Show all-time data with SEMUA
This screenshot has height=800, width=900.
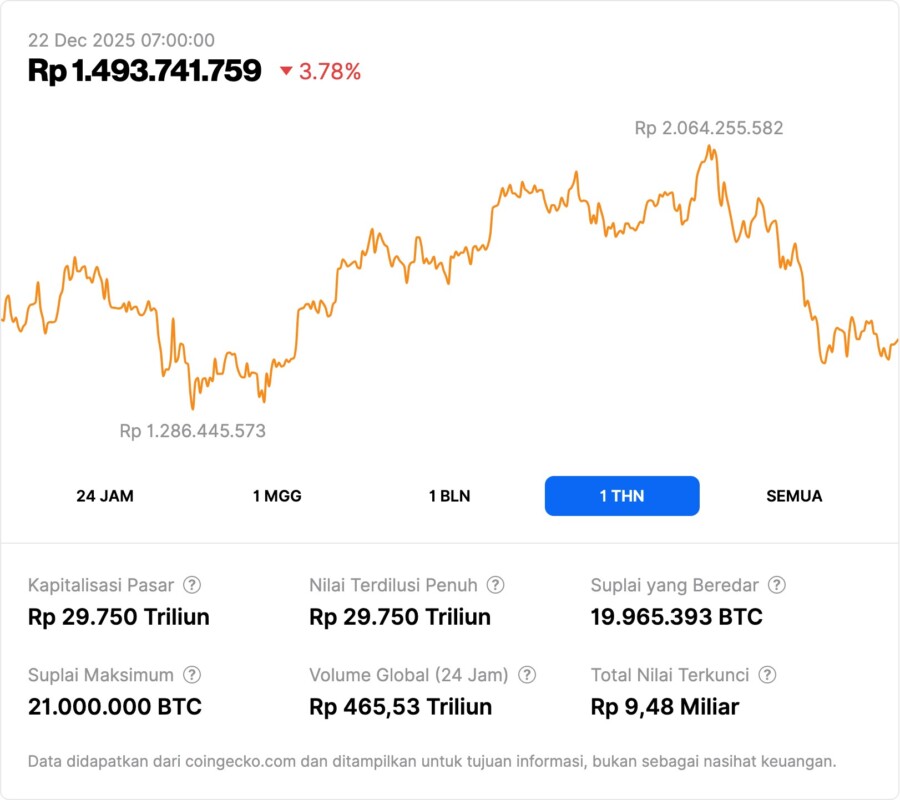coord(794,496)
